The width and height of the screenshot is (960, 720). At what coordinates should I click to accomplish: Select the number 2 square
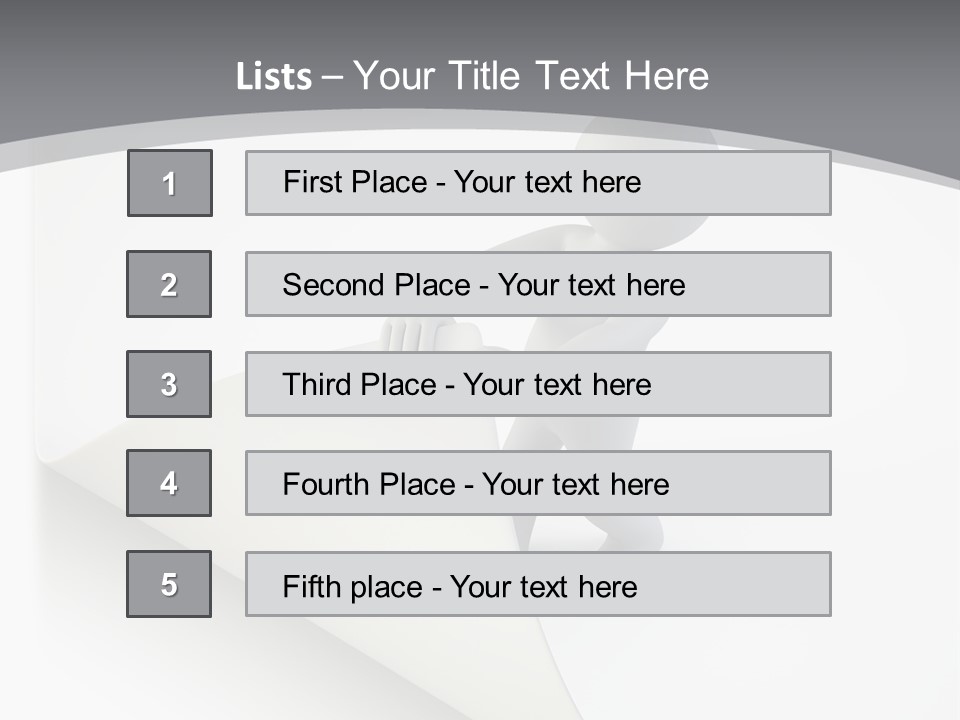169,284
